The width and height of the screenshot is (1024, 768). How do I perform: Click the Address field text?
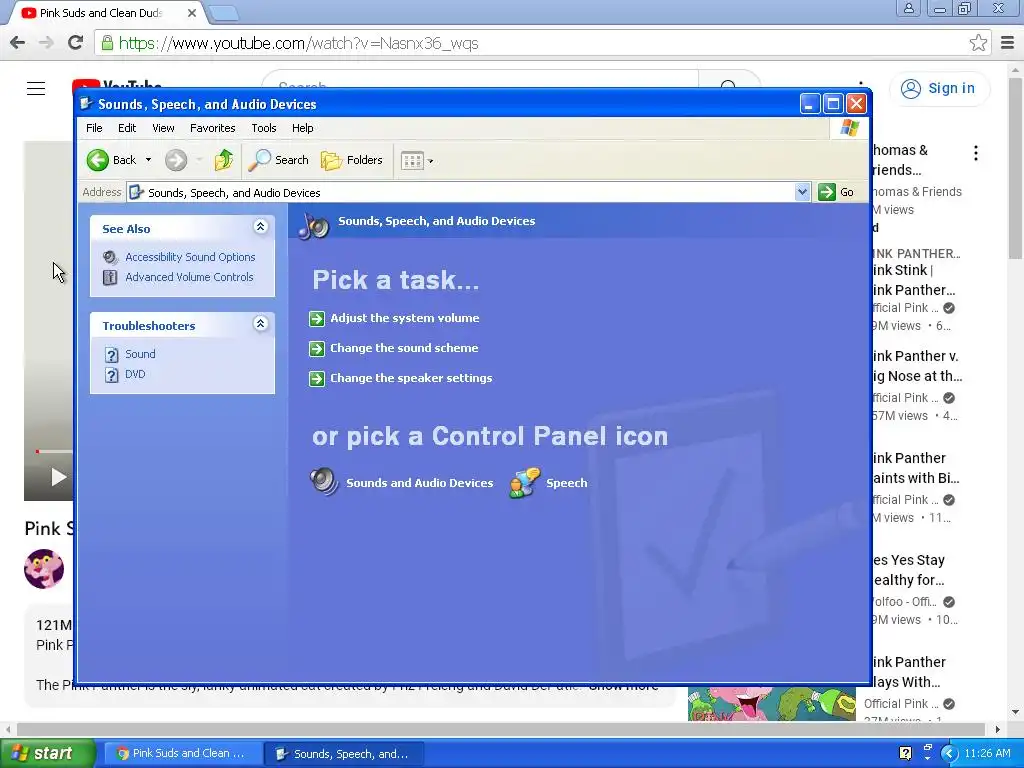[234, 193]
